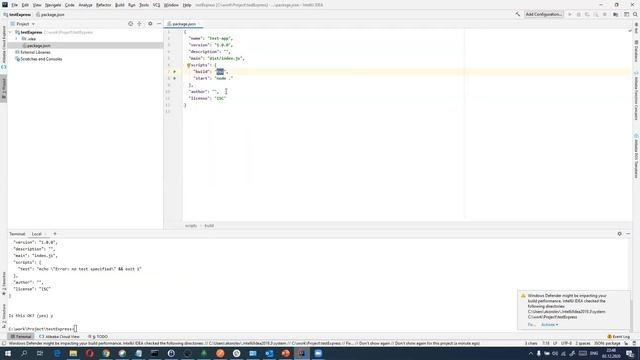Open the VCS menu
Viewport: 640px width, 360px height.
click(156, 5)
